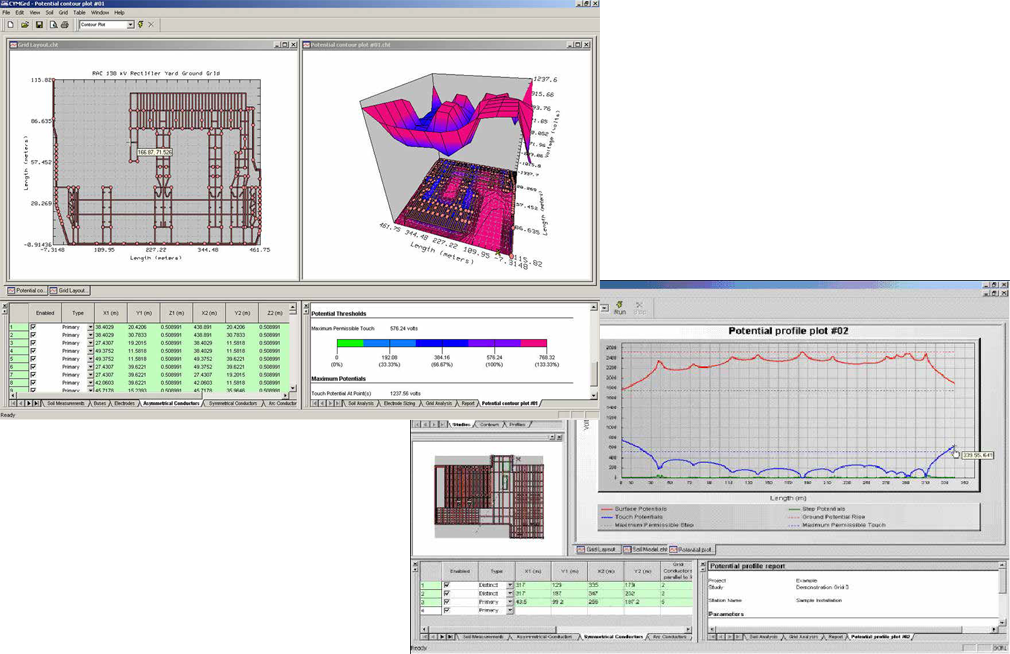Pin the thumbnail pane in profile plot window
1010x654 pixels.
click(x=551, y=438)
